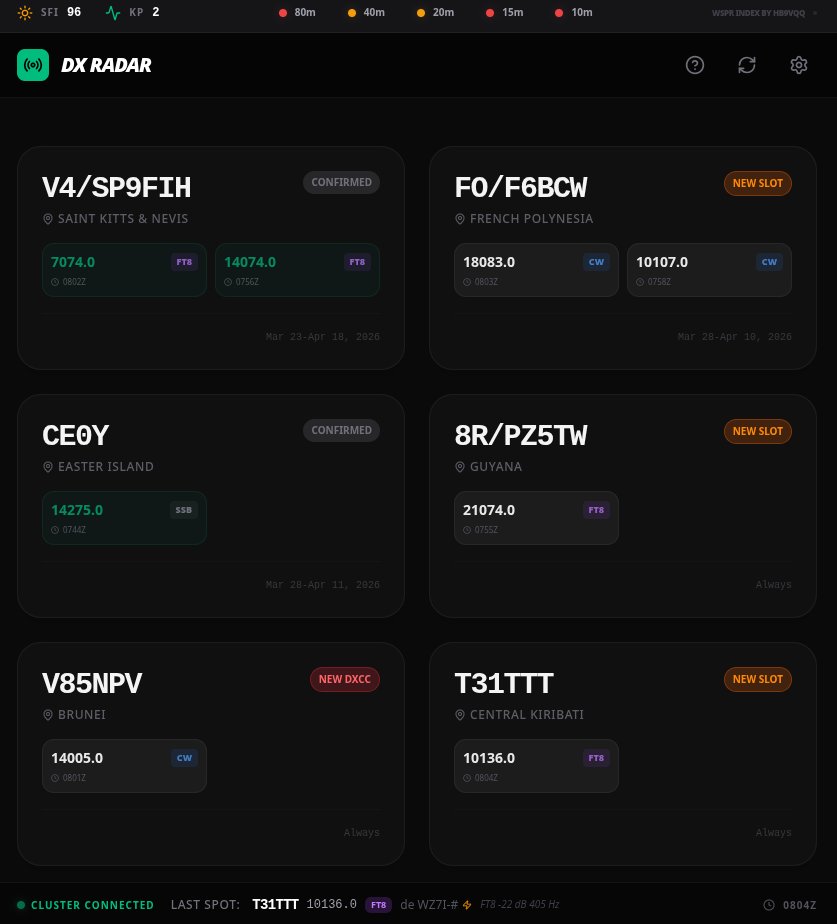Select the 21074.0 FT8 Guyana spot
The height and width of the screenshot is (924, 837).
click(536, 518)
